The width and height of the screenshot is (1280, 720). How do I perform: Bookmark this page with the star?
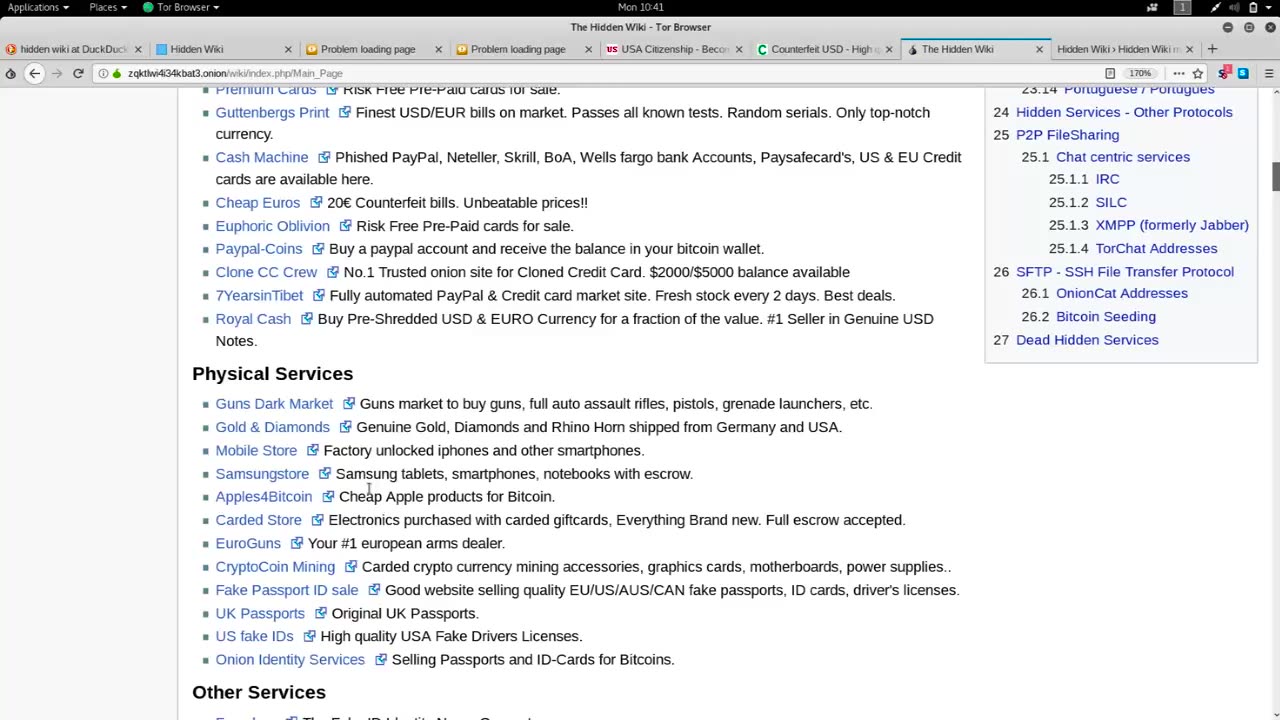(1198, 73)
